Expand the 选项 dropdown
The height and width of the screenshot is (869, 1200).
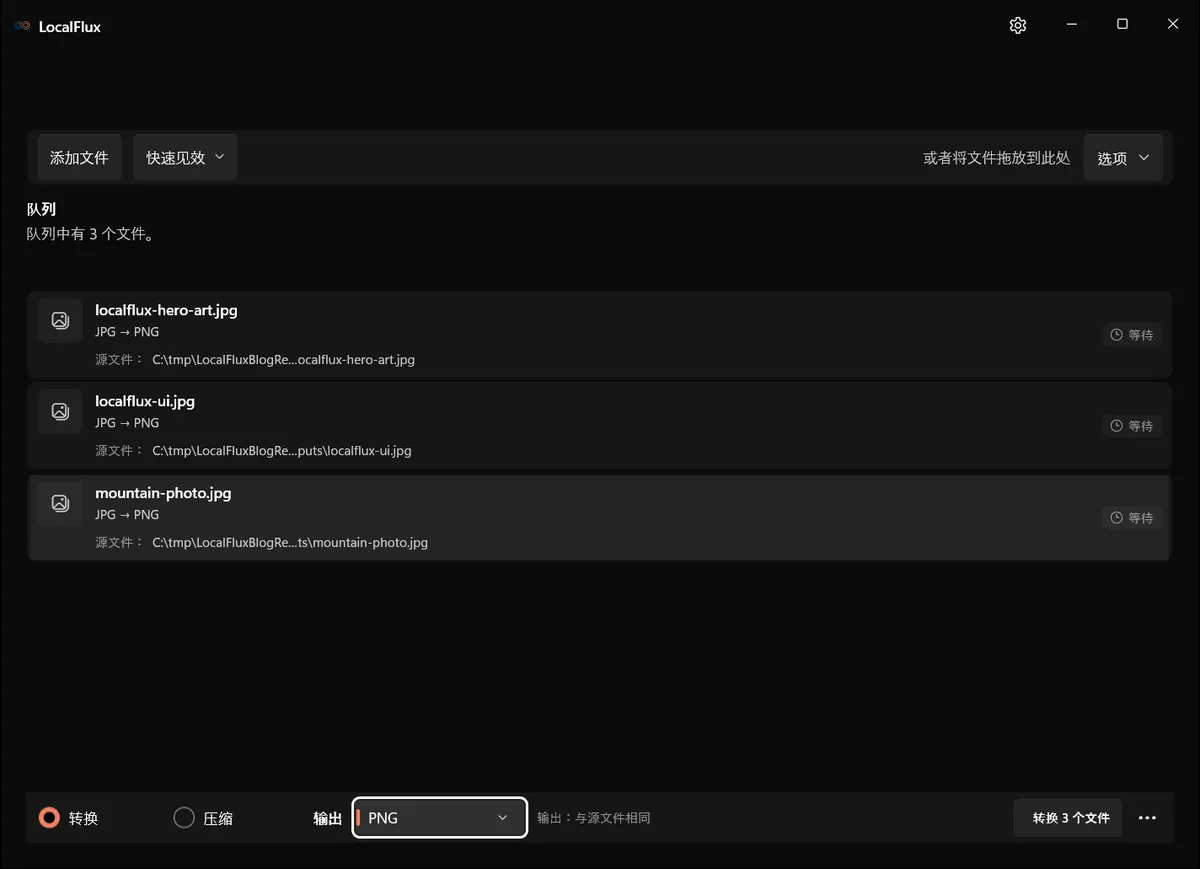[x=1123, y=158]
